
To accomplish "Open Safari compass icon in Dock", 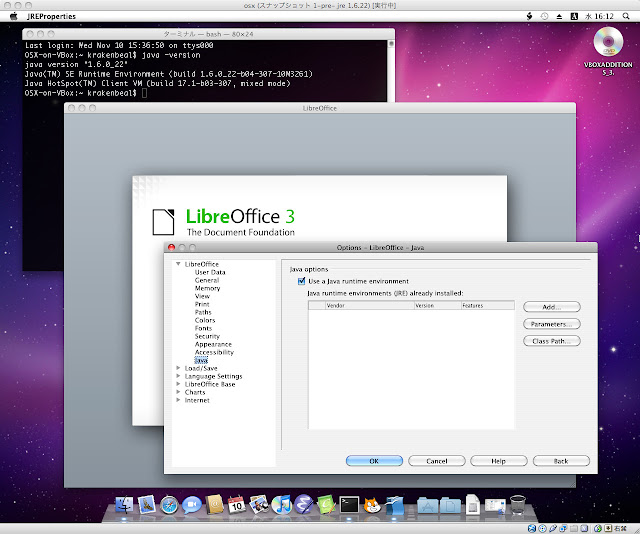I will 169,505.
